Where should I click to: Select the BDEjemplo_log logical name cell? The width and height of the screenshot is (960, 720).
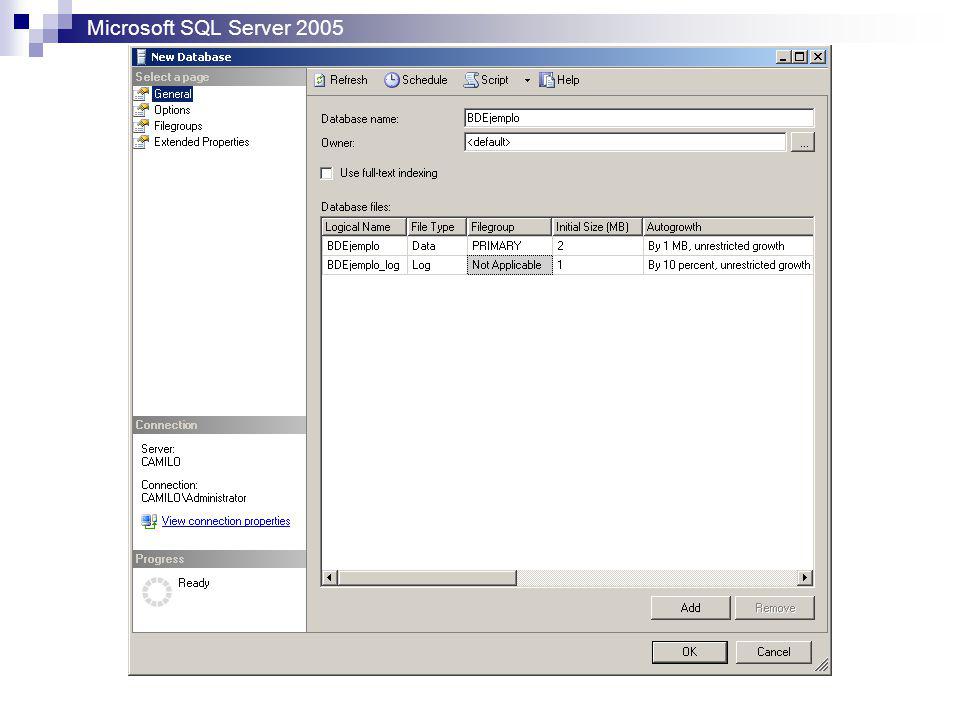(364, 265)
